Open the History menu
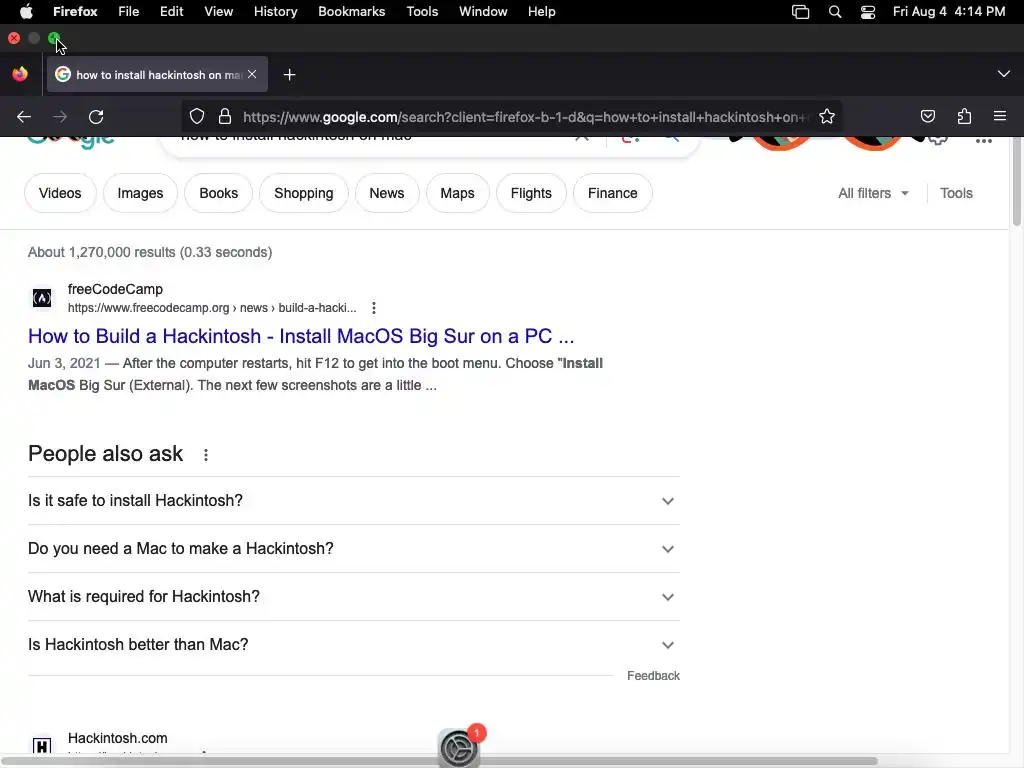The image size is (1024, 768). click(276, 12)
